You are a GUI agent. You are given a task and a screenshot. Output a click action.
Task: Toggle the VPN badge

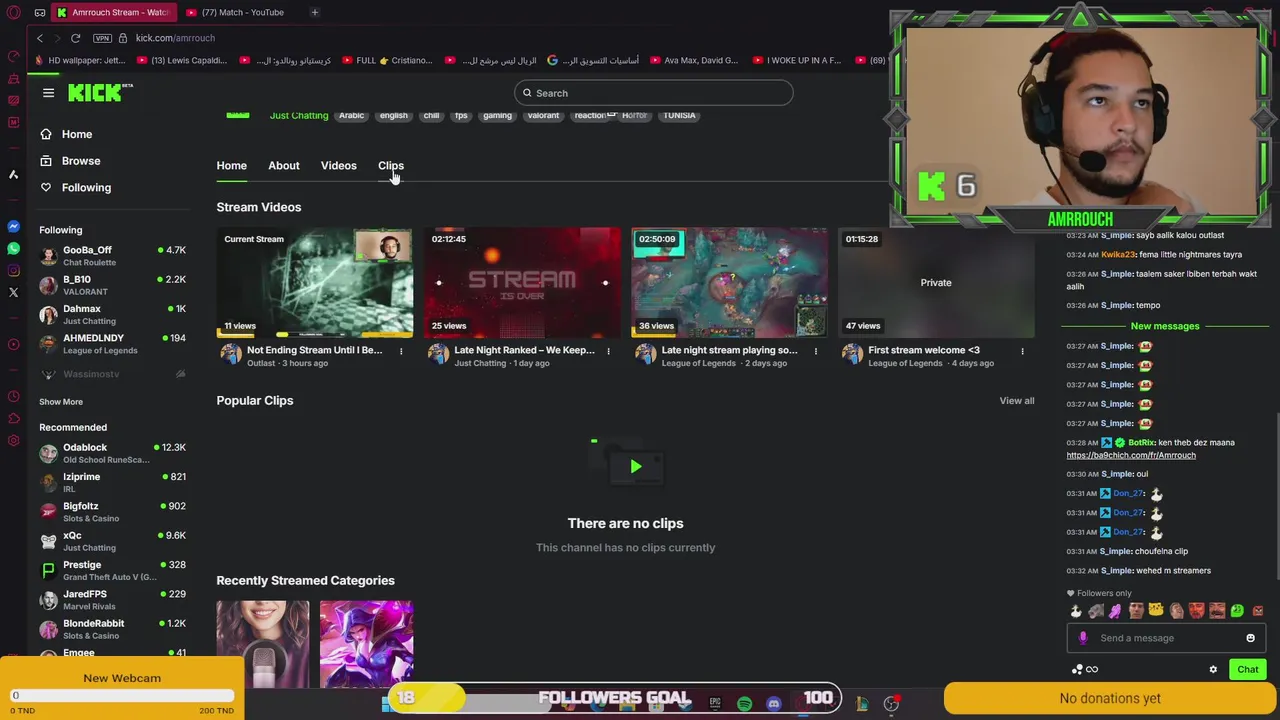click(102, 38)
